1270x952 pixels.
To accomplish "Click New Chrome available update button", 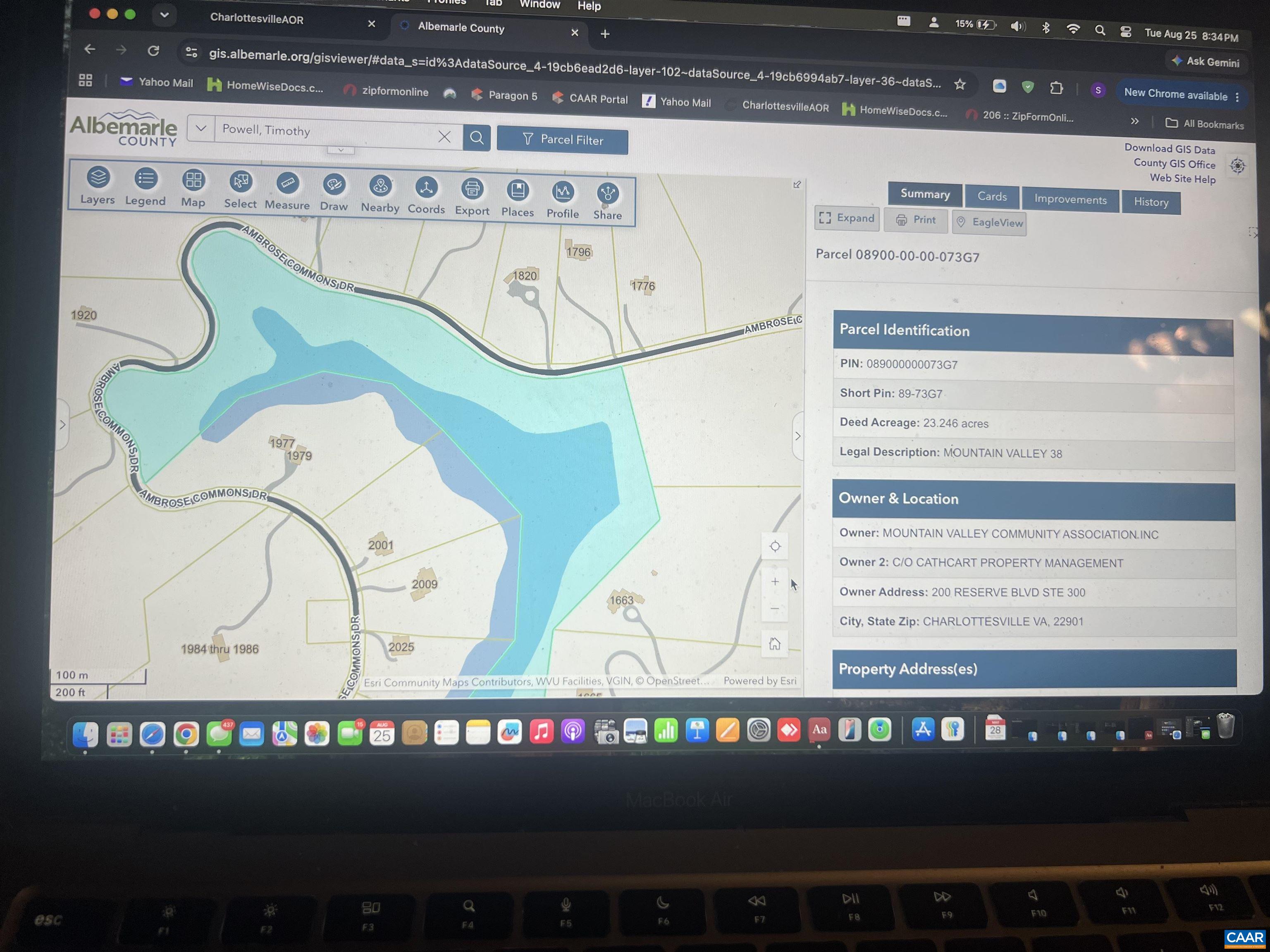I will 1182,95.
